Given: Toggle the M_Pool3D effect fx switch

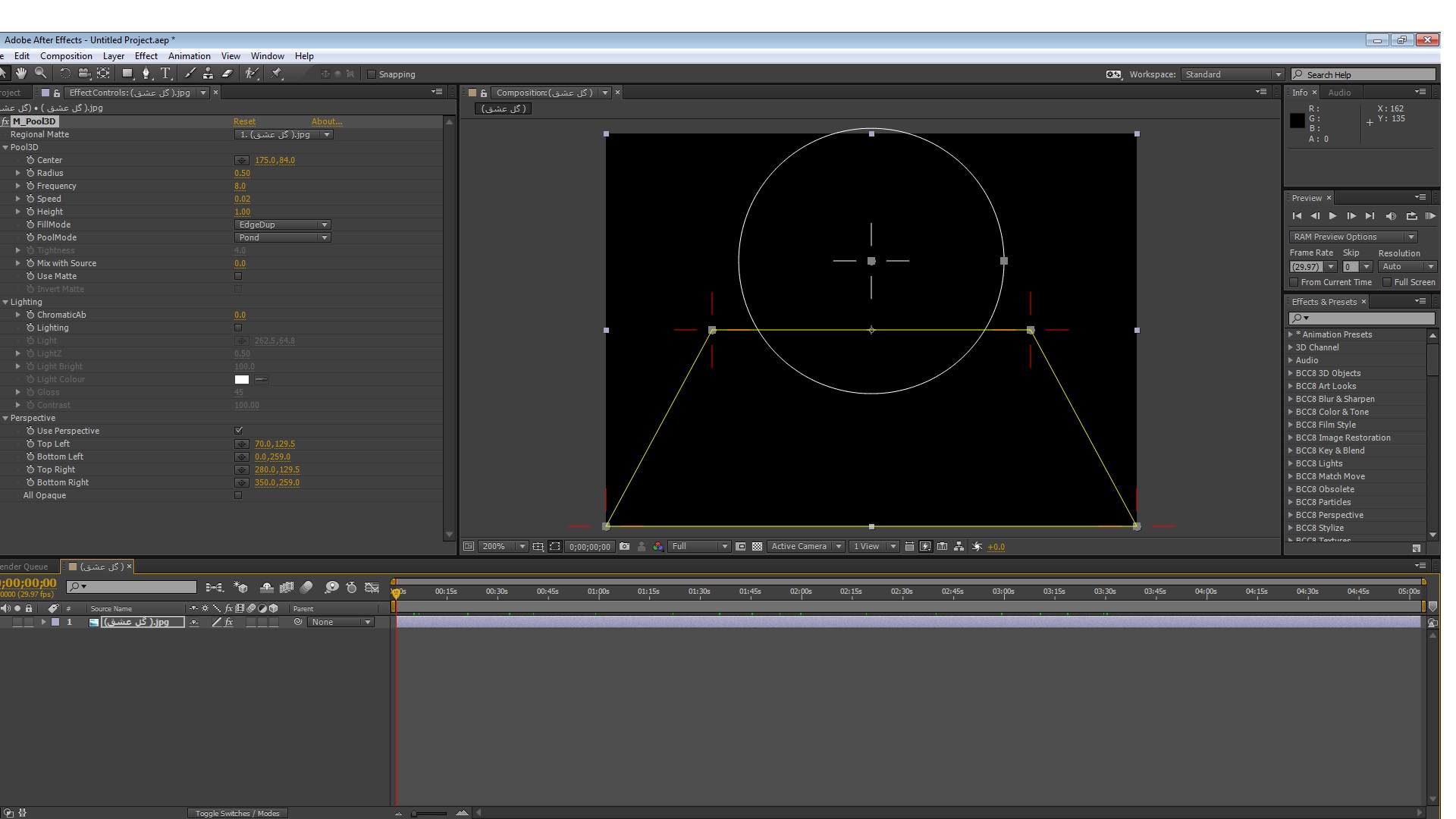Looking at the screenshot, I should pyautogui.click(x=5, y=121).
